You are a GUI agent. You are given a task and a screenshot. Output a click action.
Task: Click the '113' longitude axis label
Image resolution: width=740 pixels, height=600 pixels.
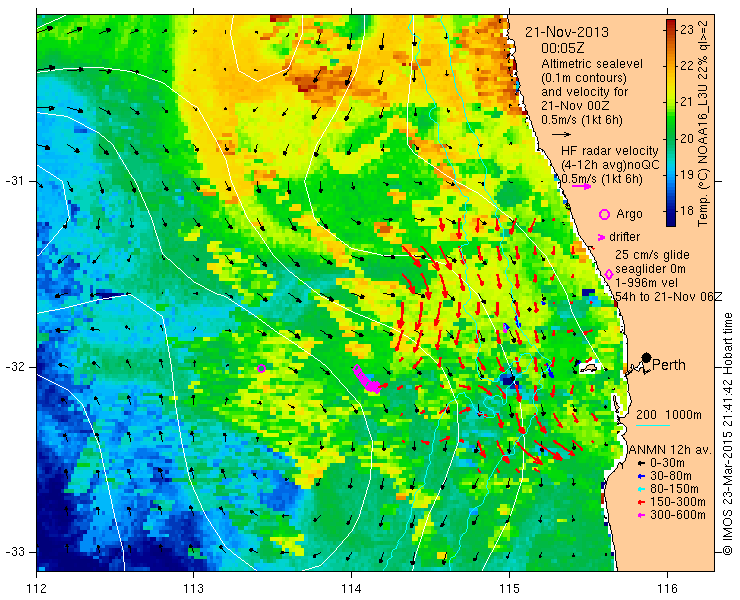pos(193,589)
